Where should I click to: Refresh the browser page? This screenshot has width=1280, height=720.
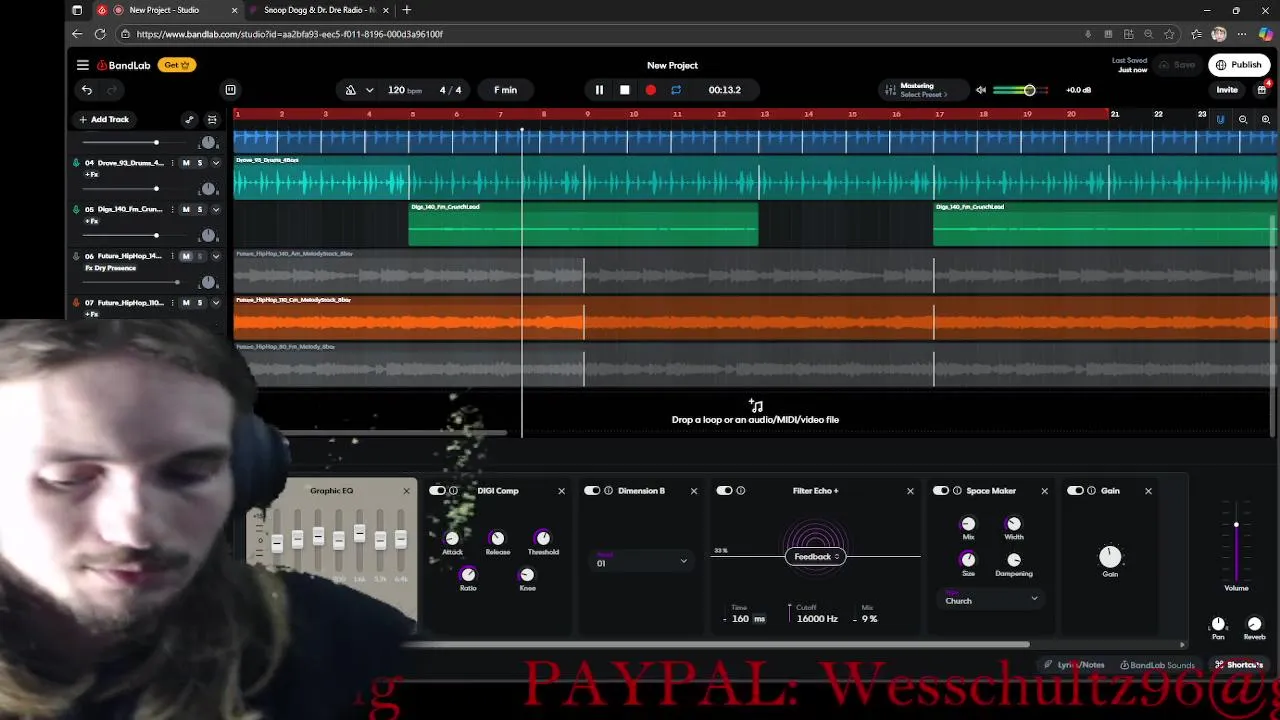[100, 34]
